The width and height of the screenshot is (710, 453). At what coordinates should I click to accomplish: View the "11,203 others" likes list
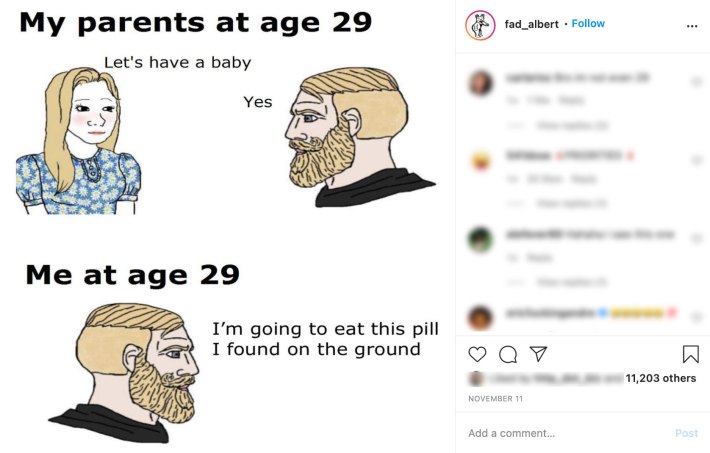[x=661, y=379]
